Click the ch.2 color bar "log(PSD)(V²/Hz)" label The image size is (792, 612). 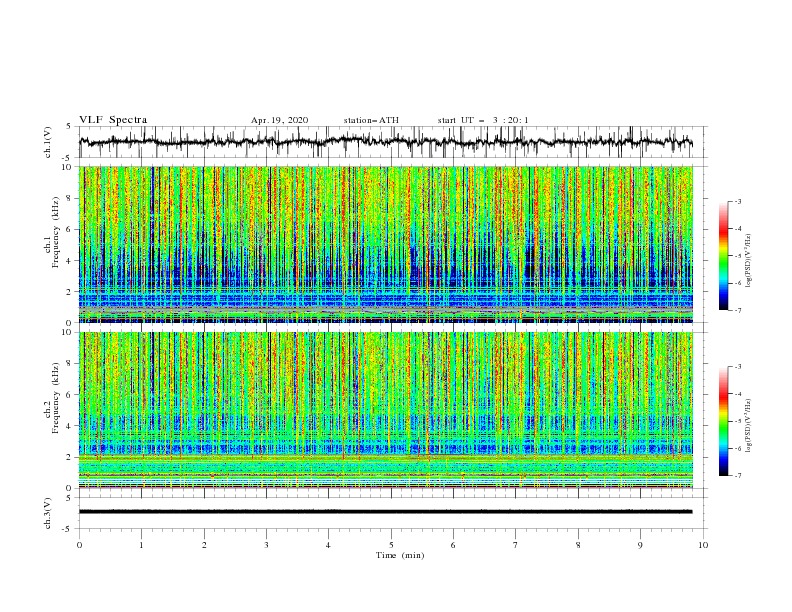click(x=748, y=425)
